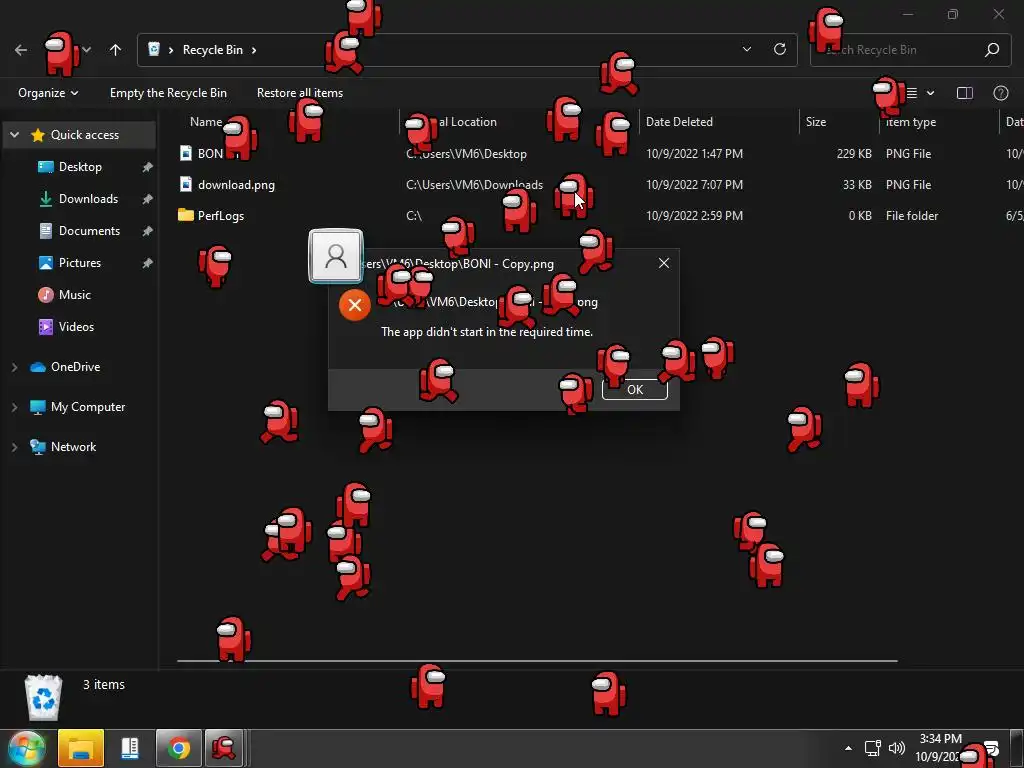The width and height of the screenshot is (1024, 768).
Task: Expand the address bar history dropdown
Action: 747,49
